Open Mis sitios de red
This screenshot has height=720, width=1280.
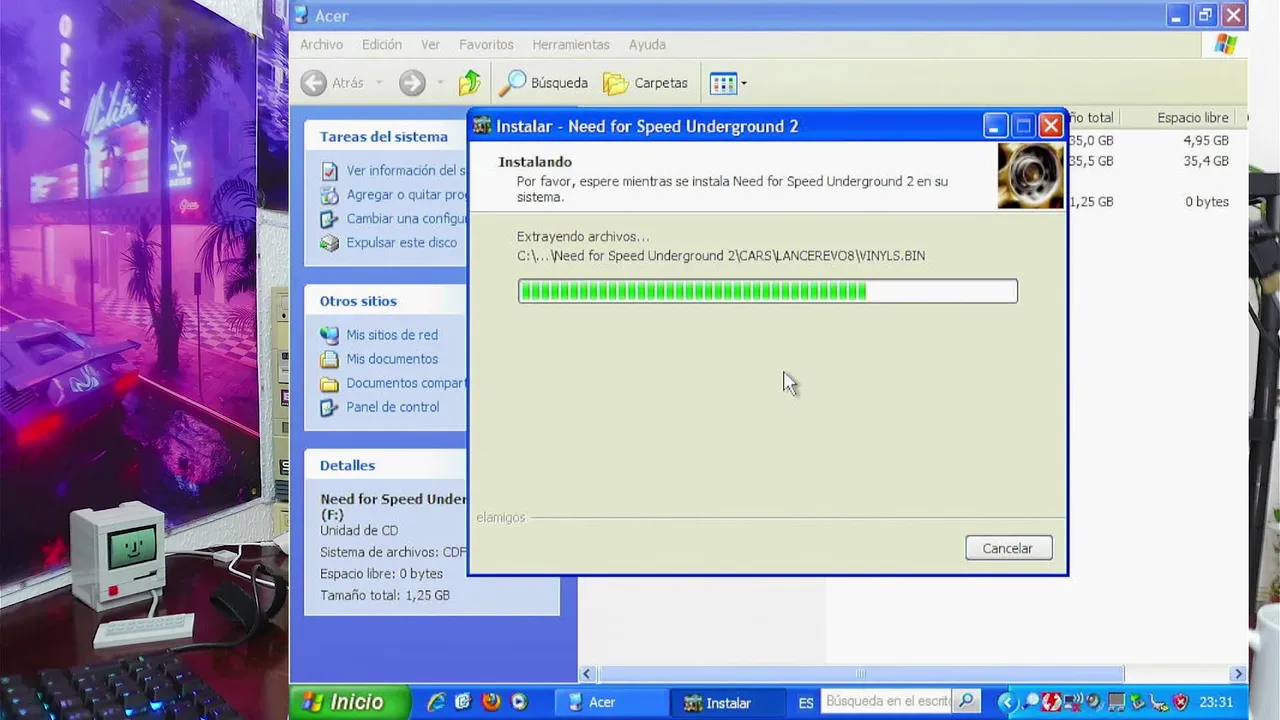tap(392, 335)
